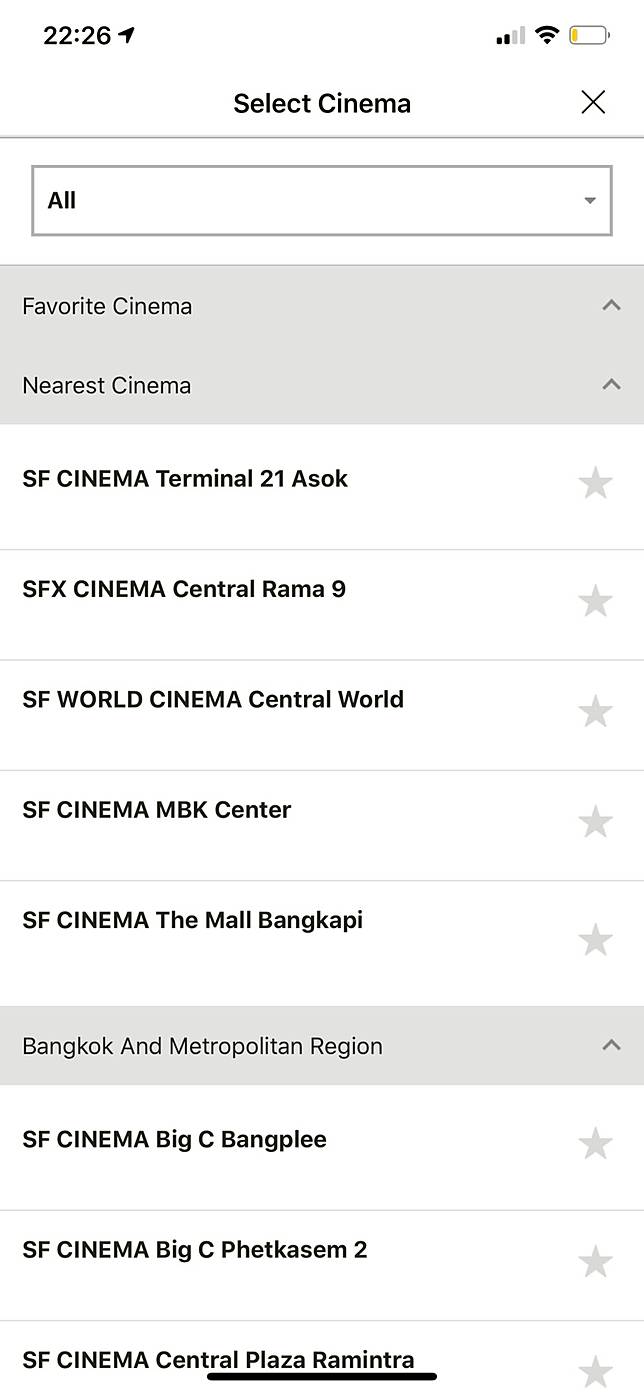Tap star icon beside Central Plaza Ramintra
This screenshot has width=644, height=1393.
595,1370
